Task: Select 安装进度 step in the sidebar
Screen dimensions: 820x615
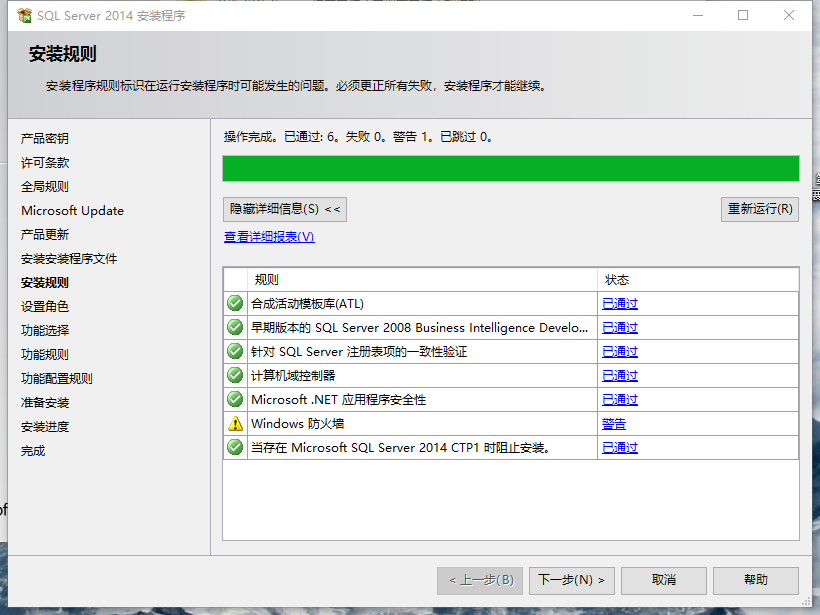Action: (45, 427)
